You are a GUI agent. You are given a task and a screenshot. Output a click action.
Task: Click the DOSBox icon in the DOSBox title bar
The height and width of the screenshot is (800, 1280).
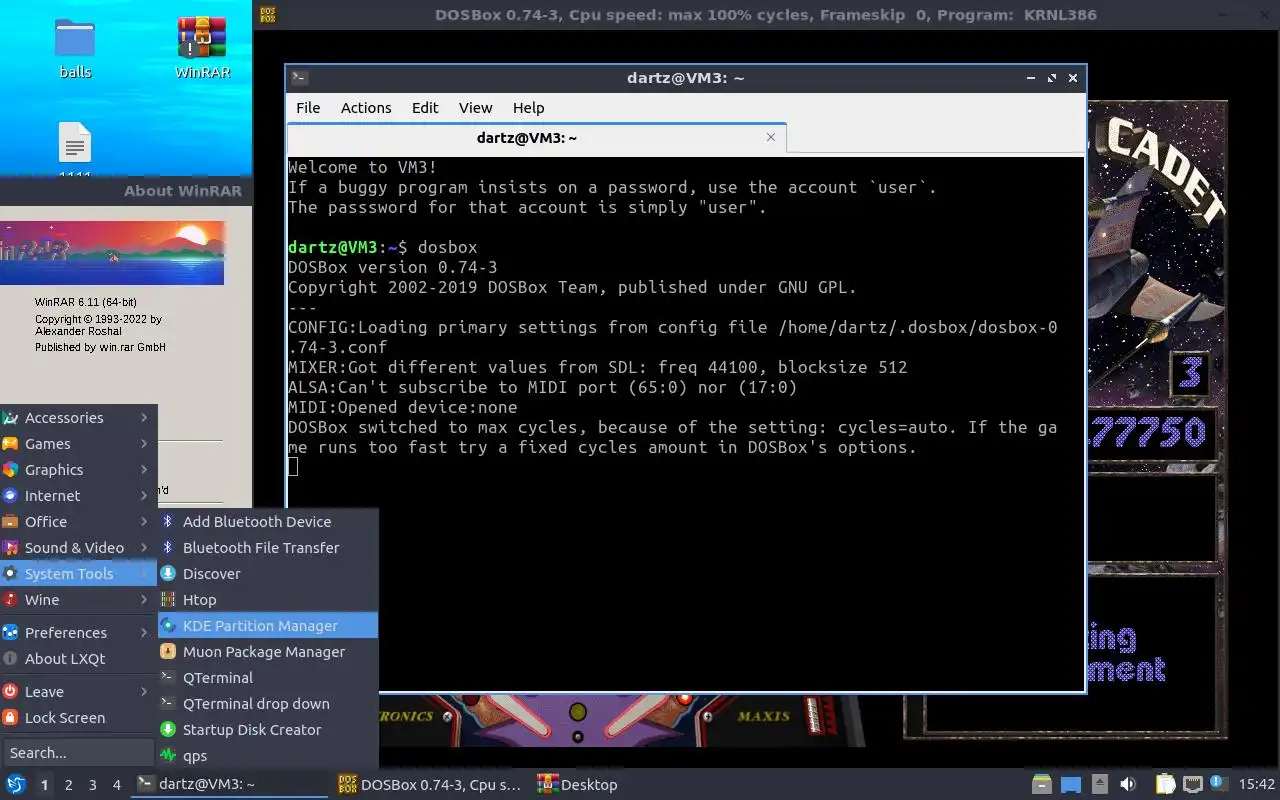tap(267, 15)
